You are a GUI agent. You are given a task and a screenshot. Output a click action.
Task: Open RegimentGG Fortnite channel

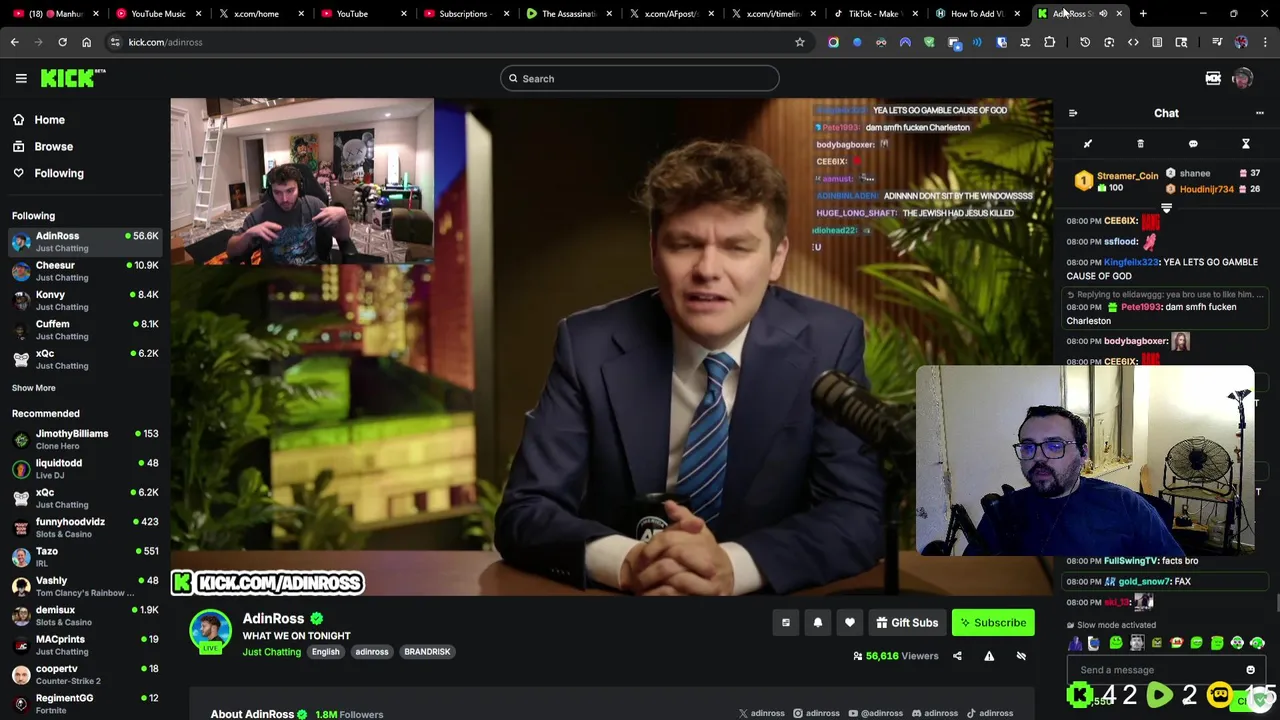[x=85, y=703]
